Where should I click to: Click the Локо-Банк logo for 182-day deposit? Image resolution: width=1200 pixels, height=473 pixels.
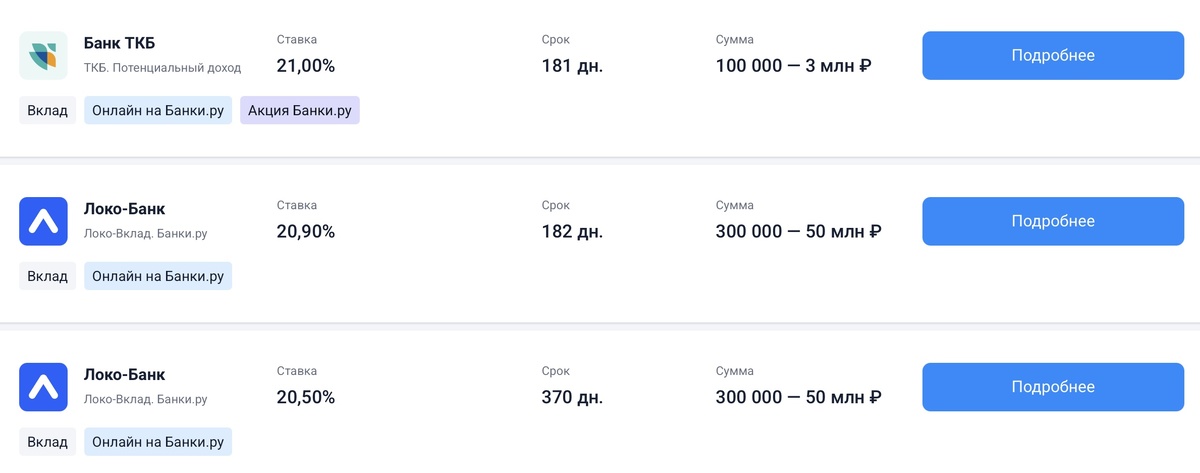coord(43,221)
